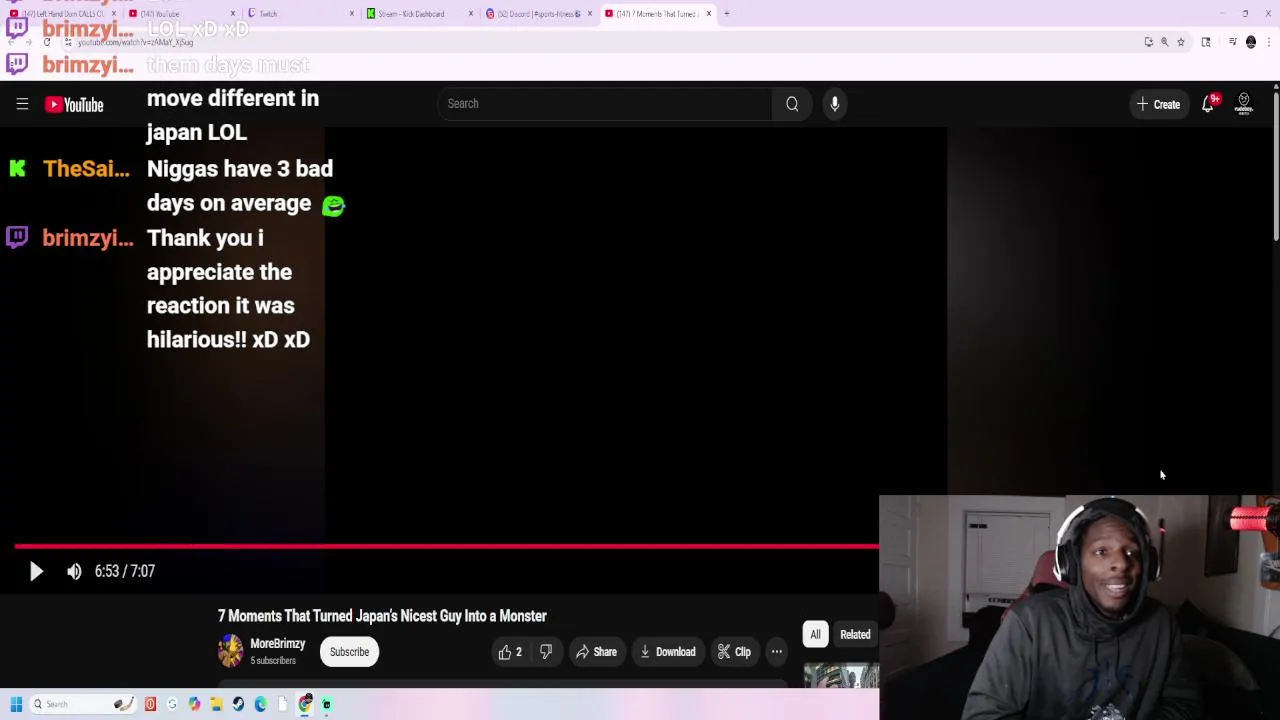Open the browser extensions icon
Viewport: 1280px width, 720px height.
(1206, 42)
